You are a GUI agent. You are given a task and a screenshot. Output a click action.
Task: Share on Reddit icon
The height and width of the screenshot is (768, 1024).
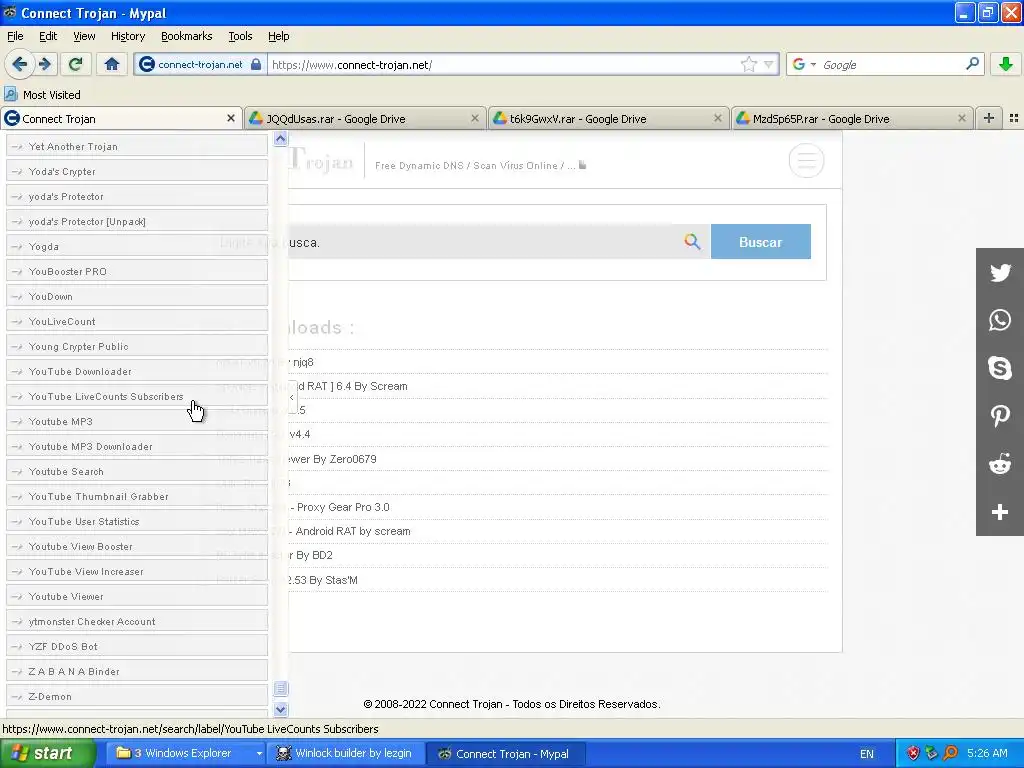(x=1000, y=464)
